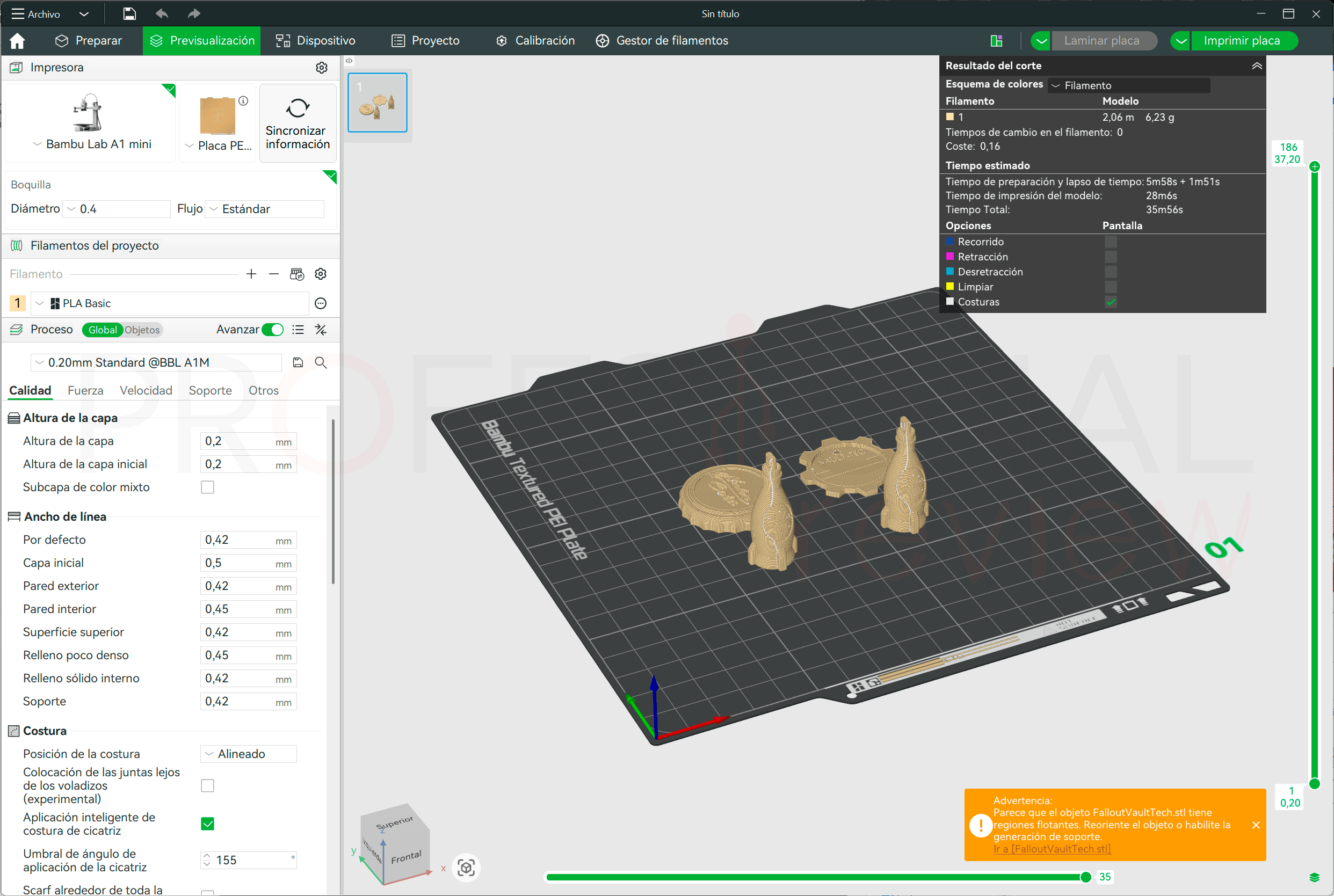Open the Bambu Lab A1 mini printer dropdown

(91, 144)
